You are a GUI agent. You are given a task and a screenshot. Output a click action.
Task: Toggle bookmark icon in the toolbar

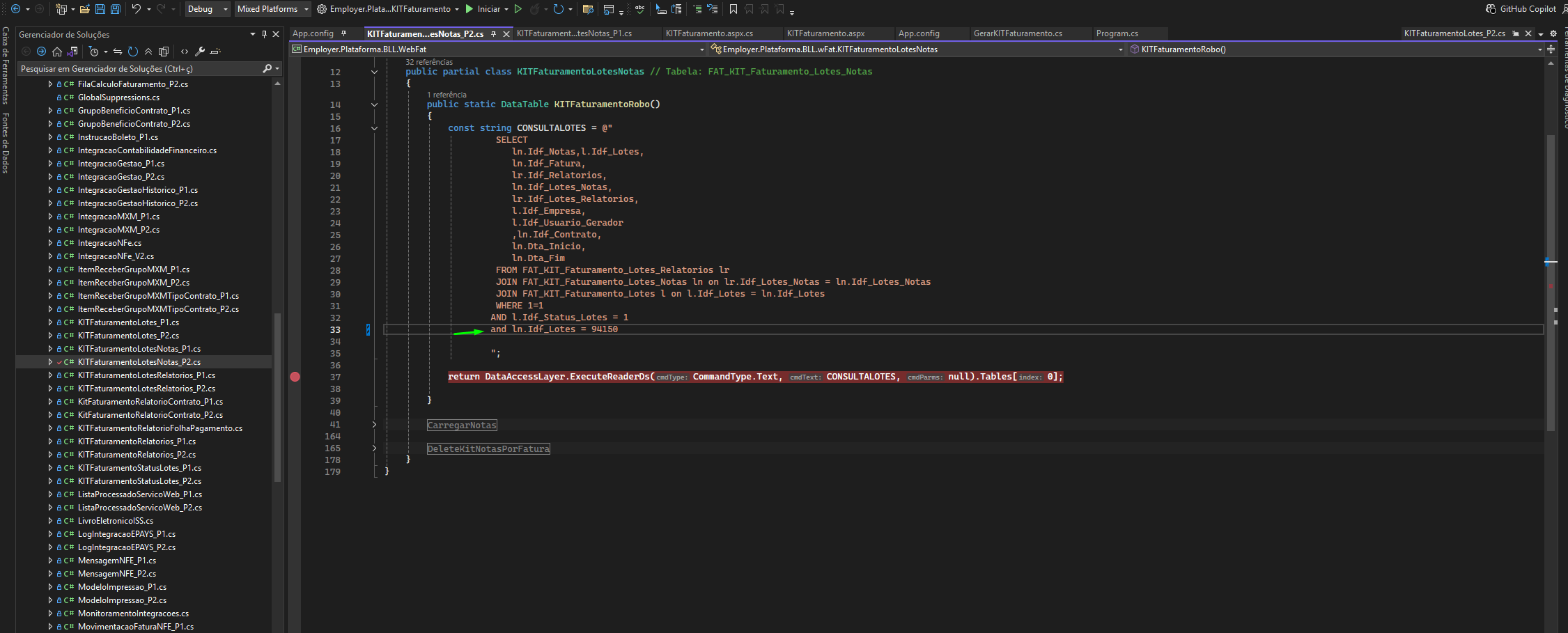point(733,9)
